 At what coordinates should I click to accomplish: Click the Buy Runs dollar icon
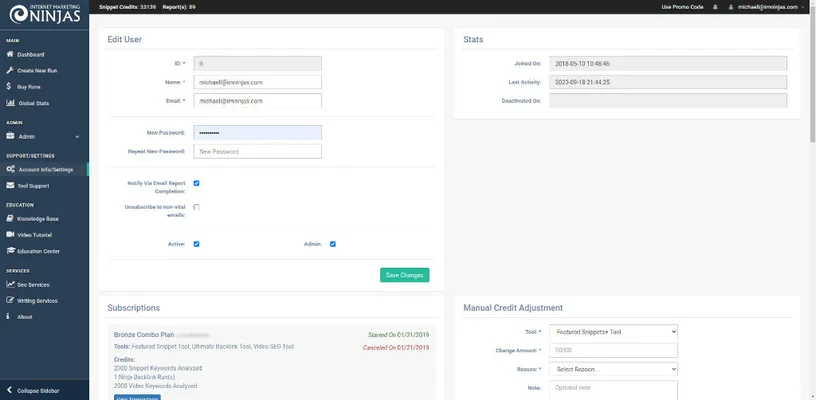10,87
